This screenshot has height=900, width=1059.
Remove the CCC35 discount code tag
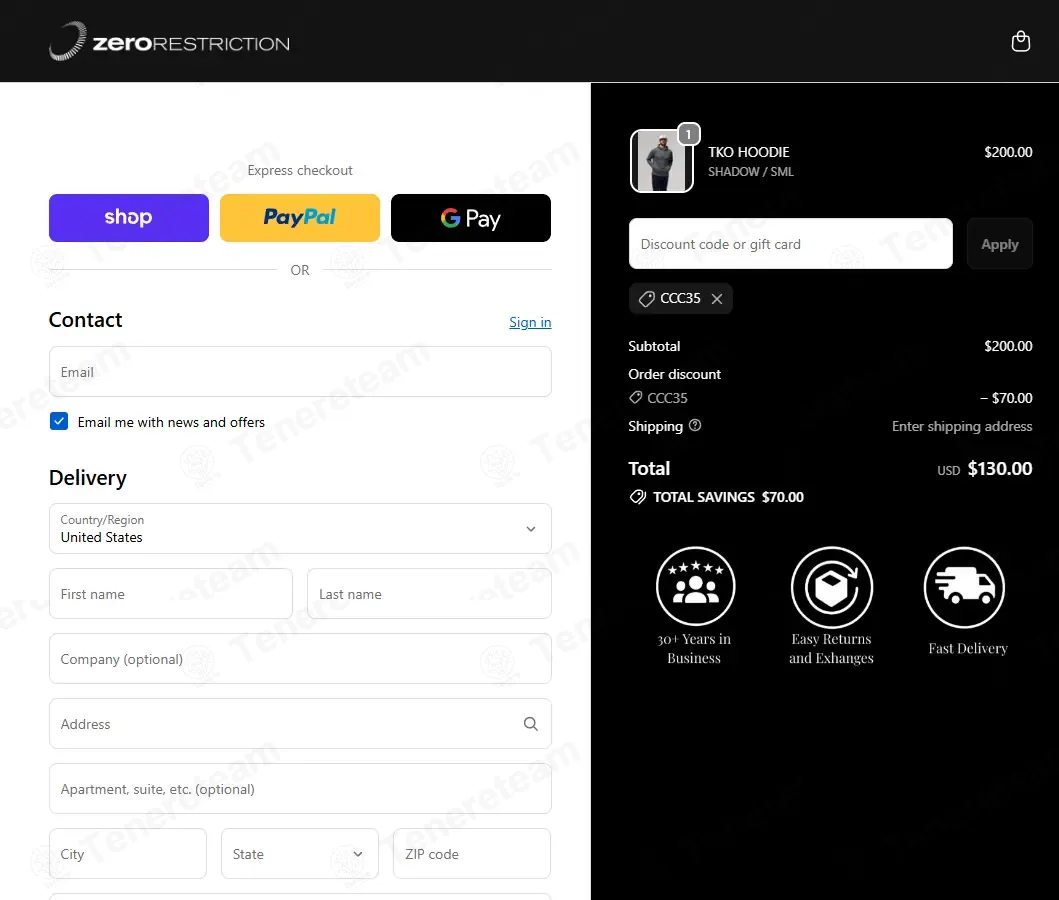(717, 298)
